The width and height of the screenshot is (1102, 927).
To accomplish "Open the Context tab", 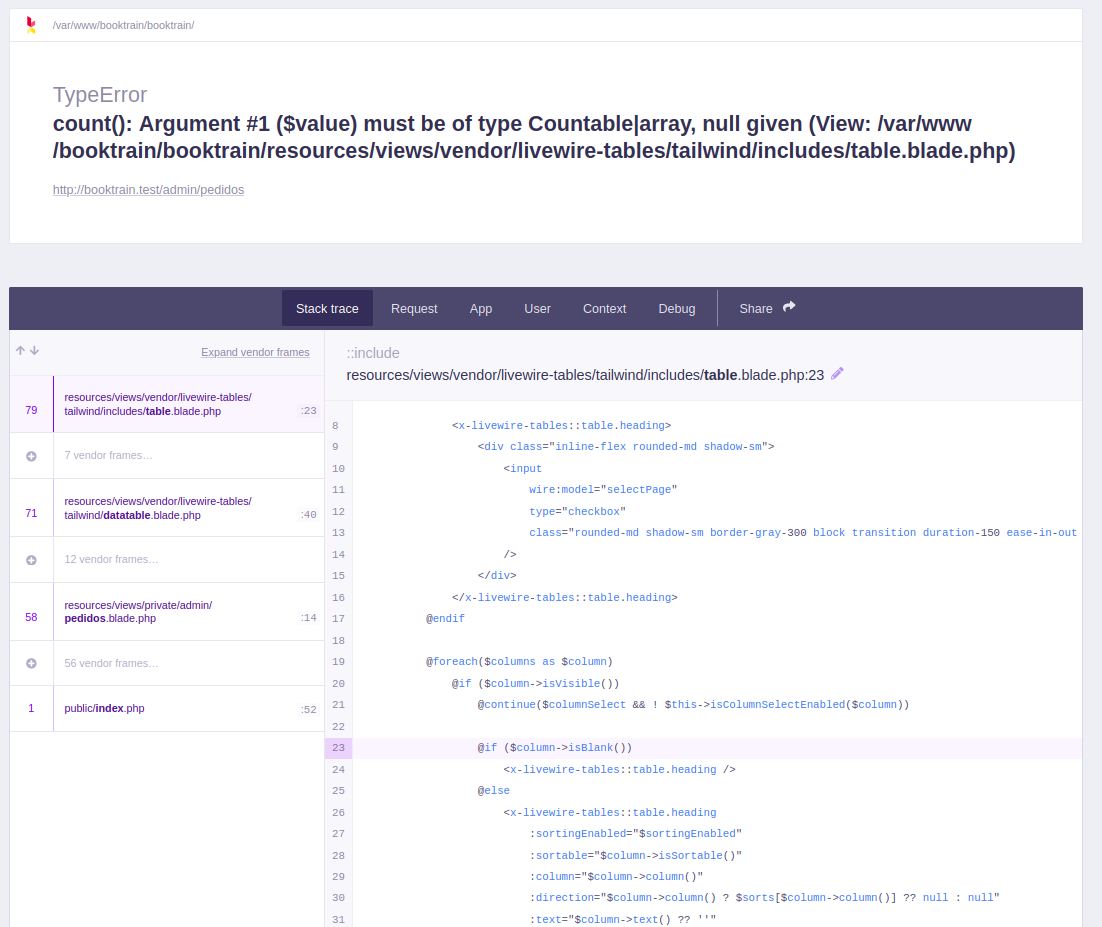I will [604, 309].
